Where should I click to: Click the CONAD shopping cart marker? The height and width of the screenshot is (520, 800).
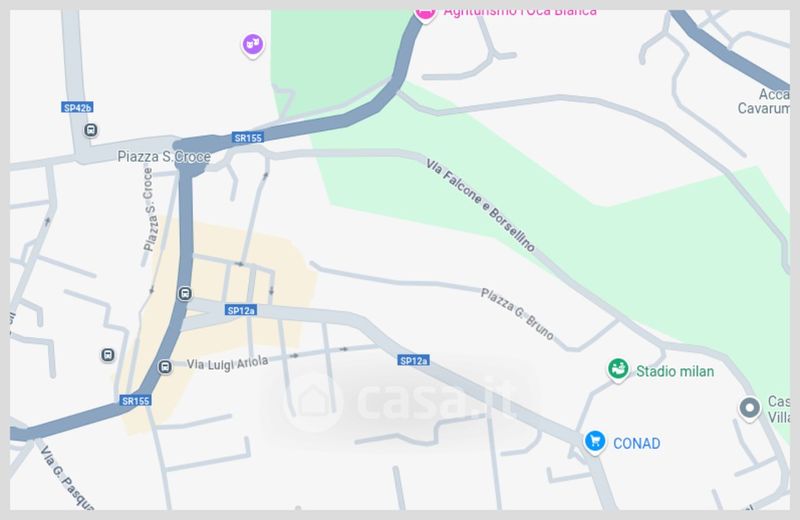[595, 441]
